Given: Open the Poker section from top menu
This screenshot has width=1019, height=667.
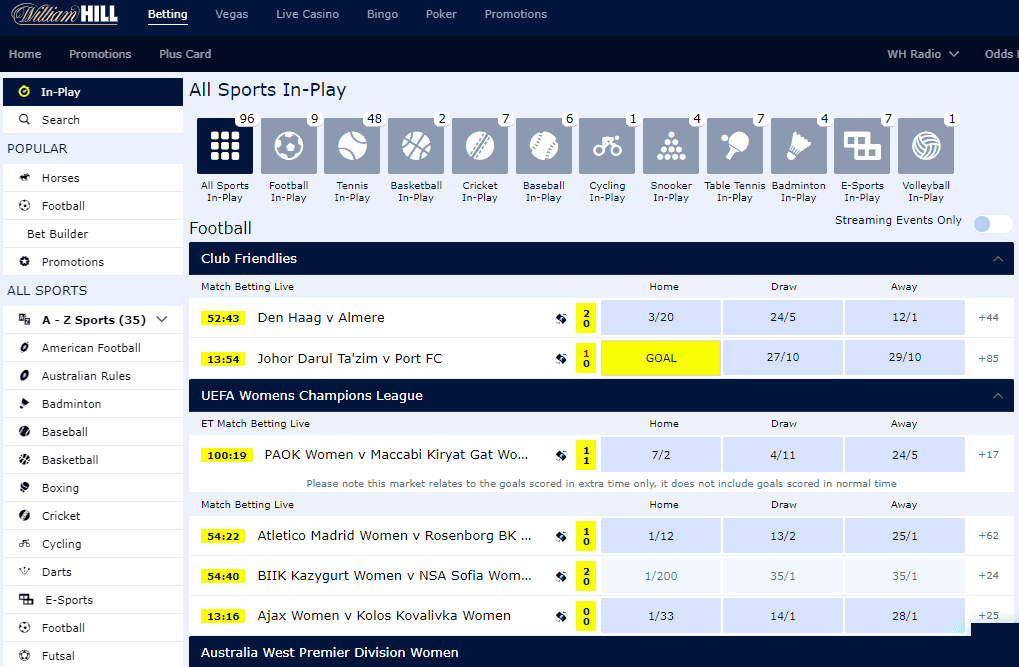Looking at the screenshot, I should tap(441, 15).
